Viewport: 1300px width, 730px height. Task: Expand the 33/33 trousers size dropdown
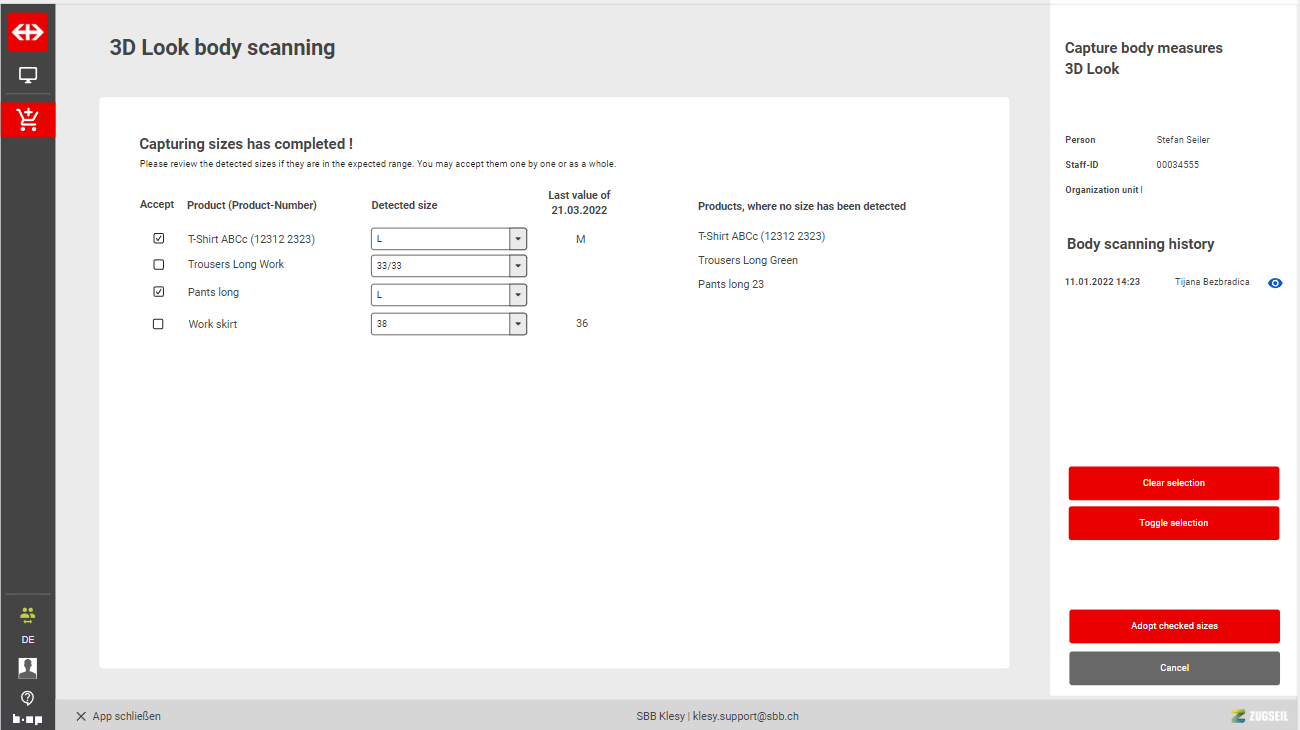point(517,266)
